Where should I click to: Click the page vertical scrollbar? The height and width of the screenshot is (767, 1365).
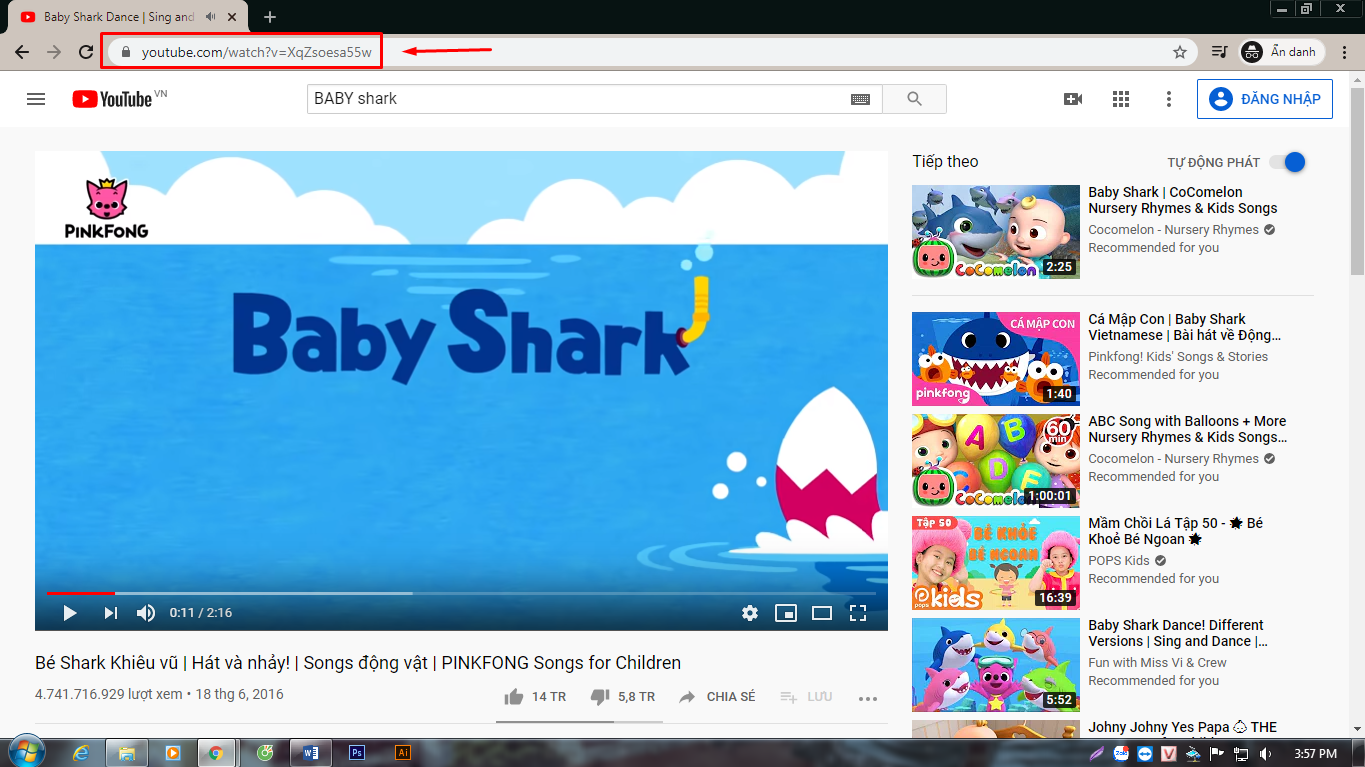1357,180
